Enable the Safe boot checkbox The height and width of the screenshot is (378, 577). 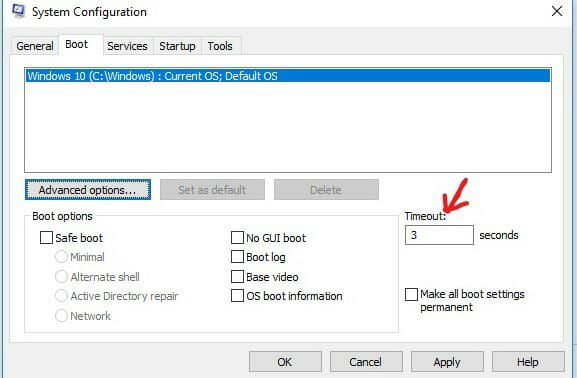(46, 238)
